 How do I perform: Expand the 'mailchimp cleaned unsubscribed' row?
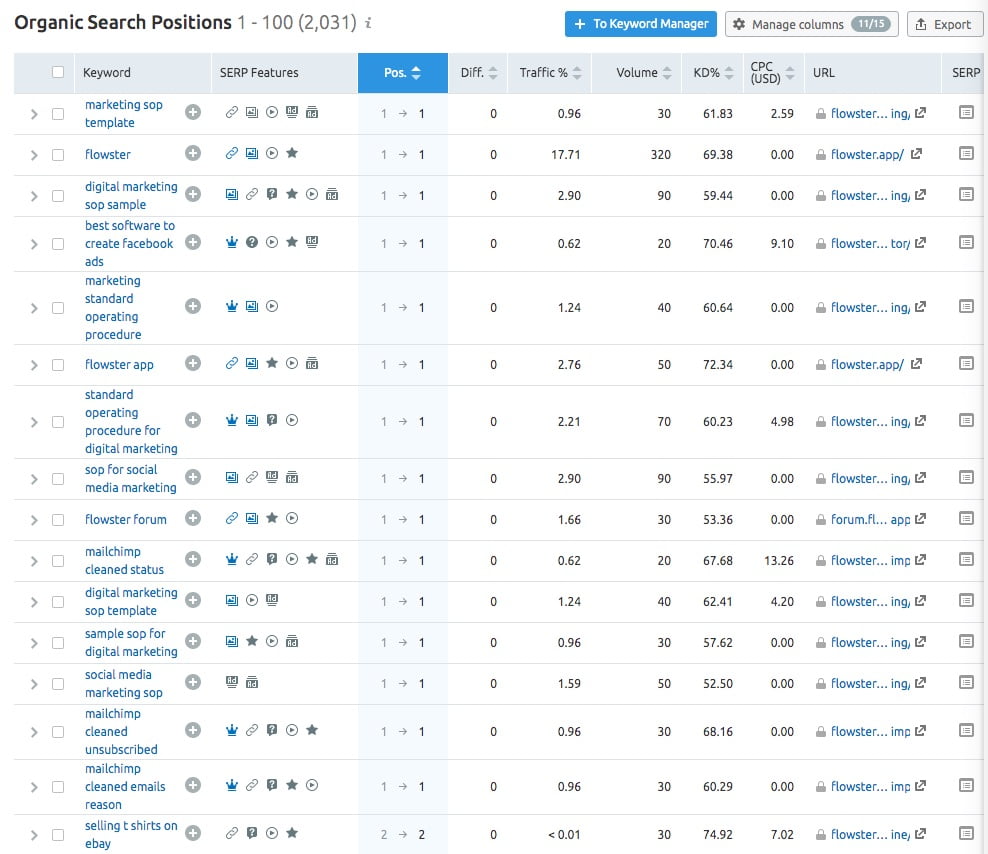pos(34,732)
